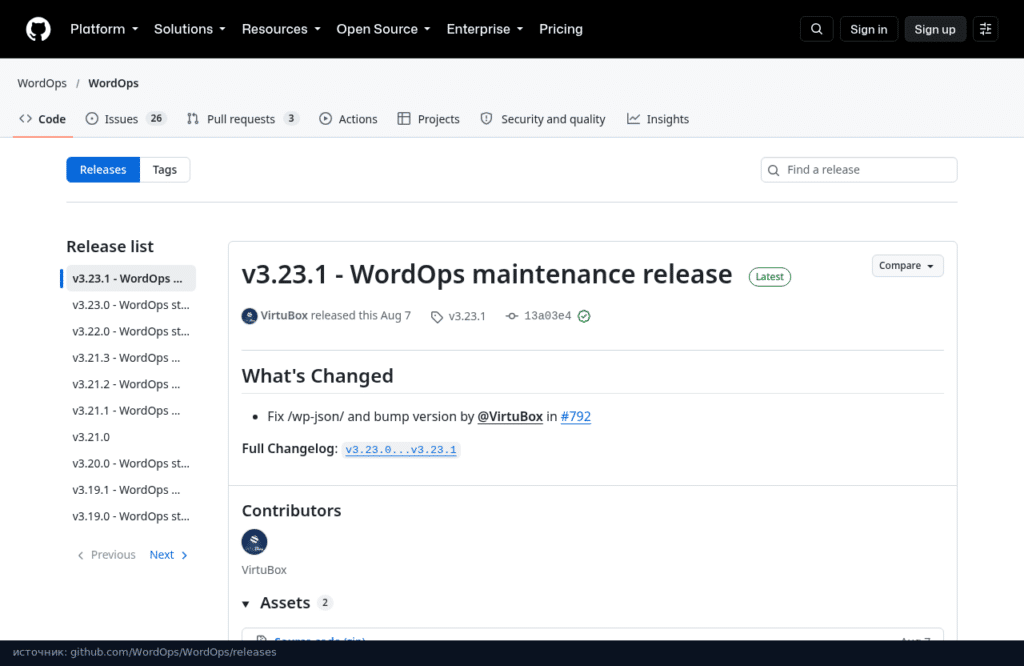
Task: Click the Pull requests branch icon
Action: [x=193, y=119]
